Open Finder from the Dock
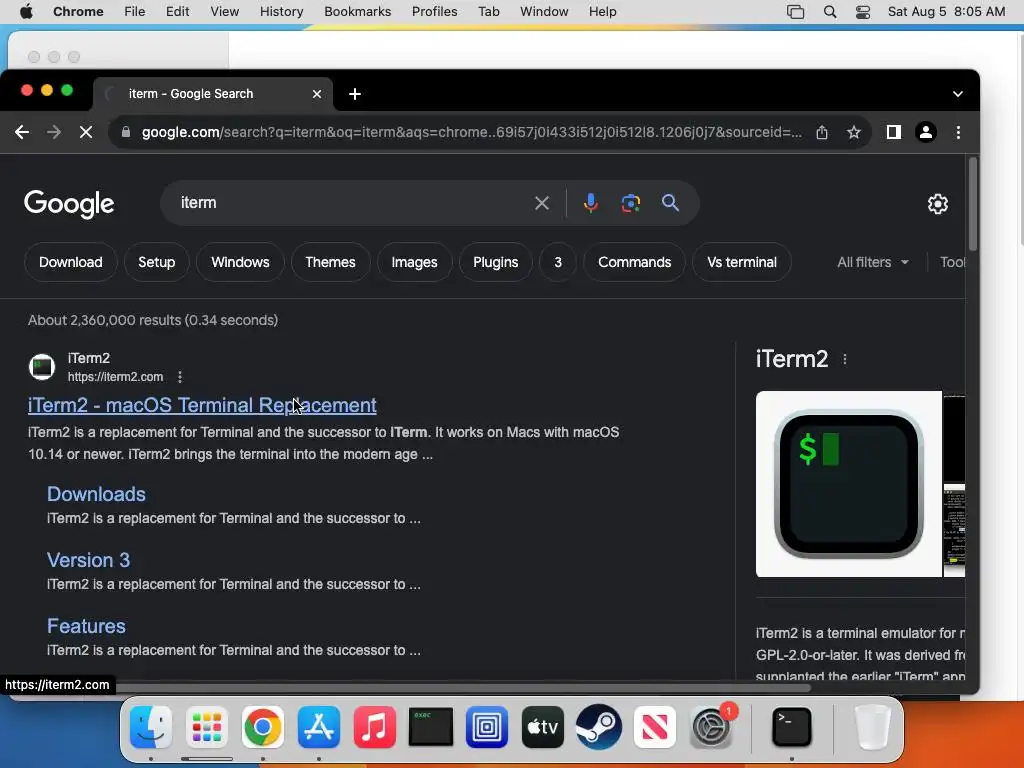 point(151,727)
